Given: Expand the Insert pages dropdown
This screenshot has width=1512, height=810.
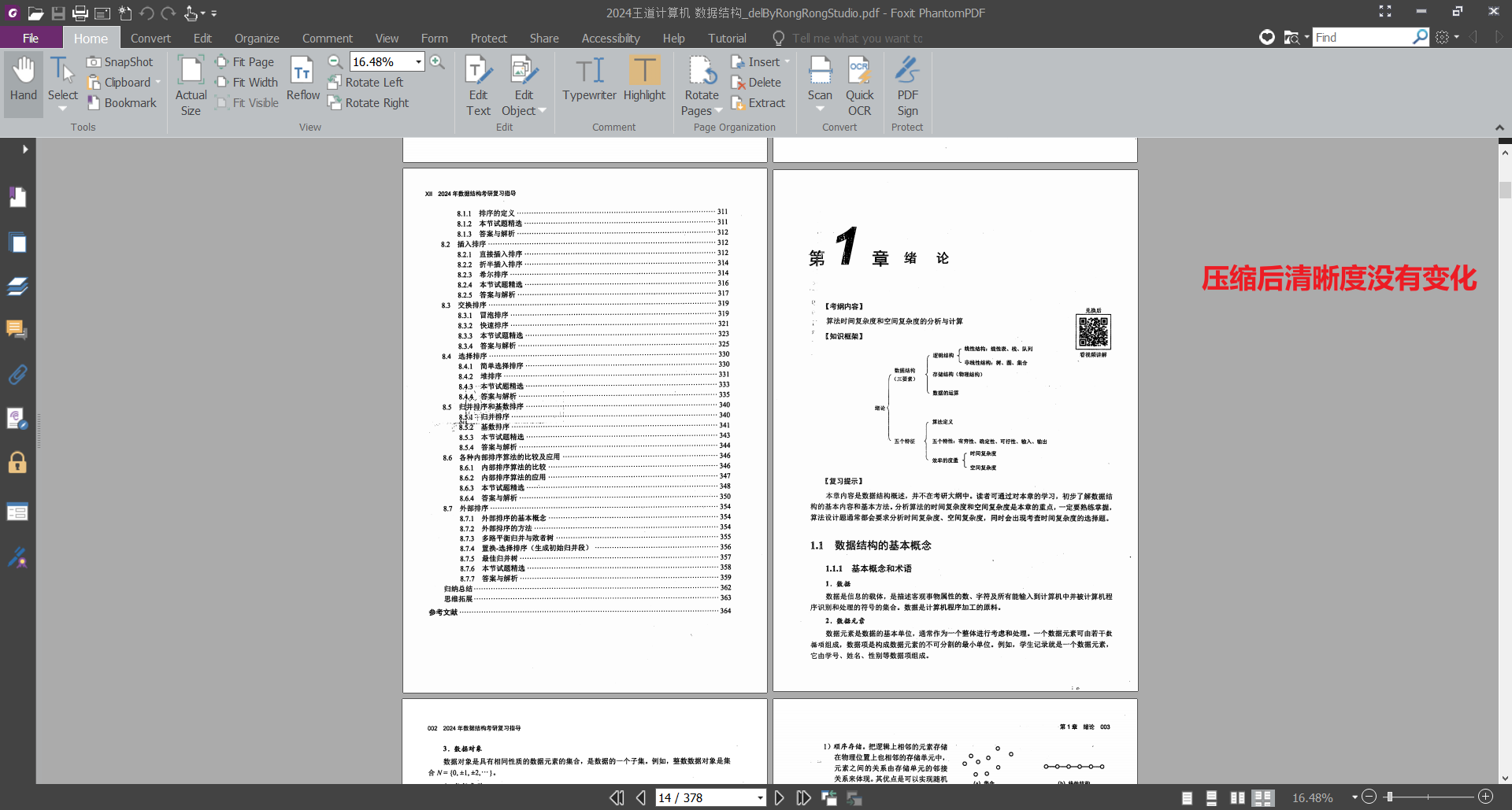Looking at the screenshot, I should [x=787, y=62].
